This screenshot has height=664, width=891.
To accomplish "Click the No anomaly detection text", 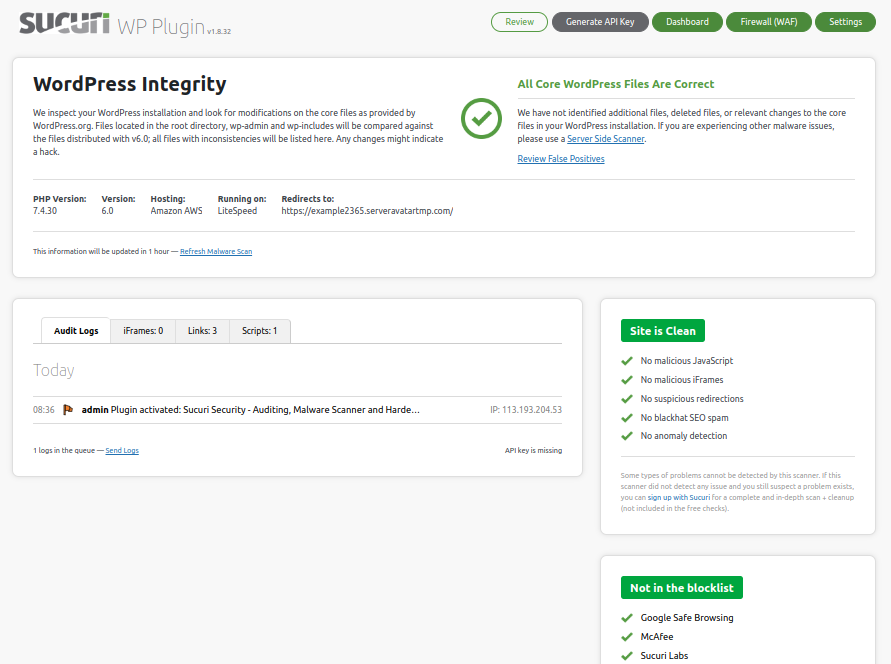I will [684, 436].
